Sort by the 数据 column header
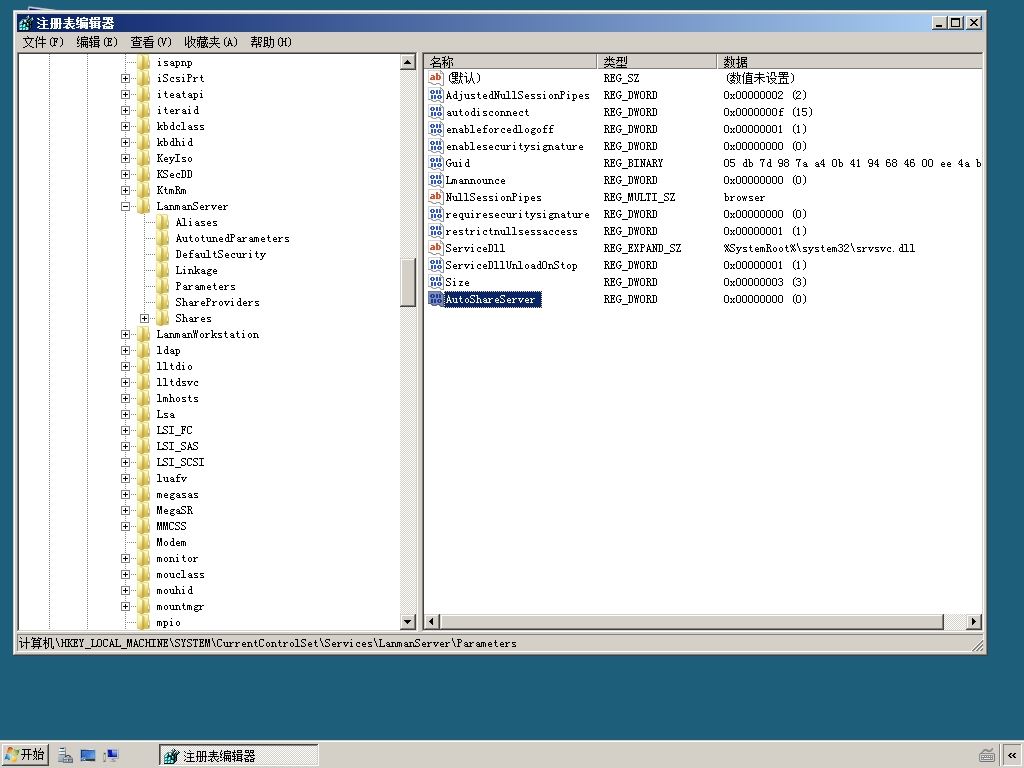 (849, 61)
